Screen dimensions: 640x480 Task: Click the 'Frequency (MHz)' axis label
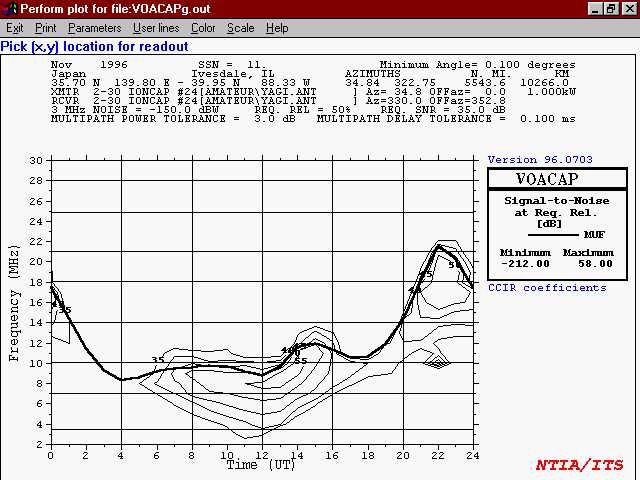(x=14, y=303)
